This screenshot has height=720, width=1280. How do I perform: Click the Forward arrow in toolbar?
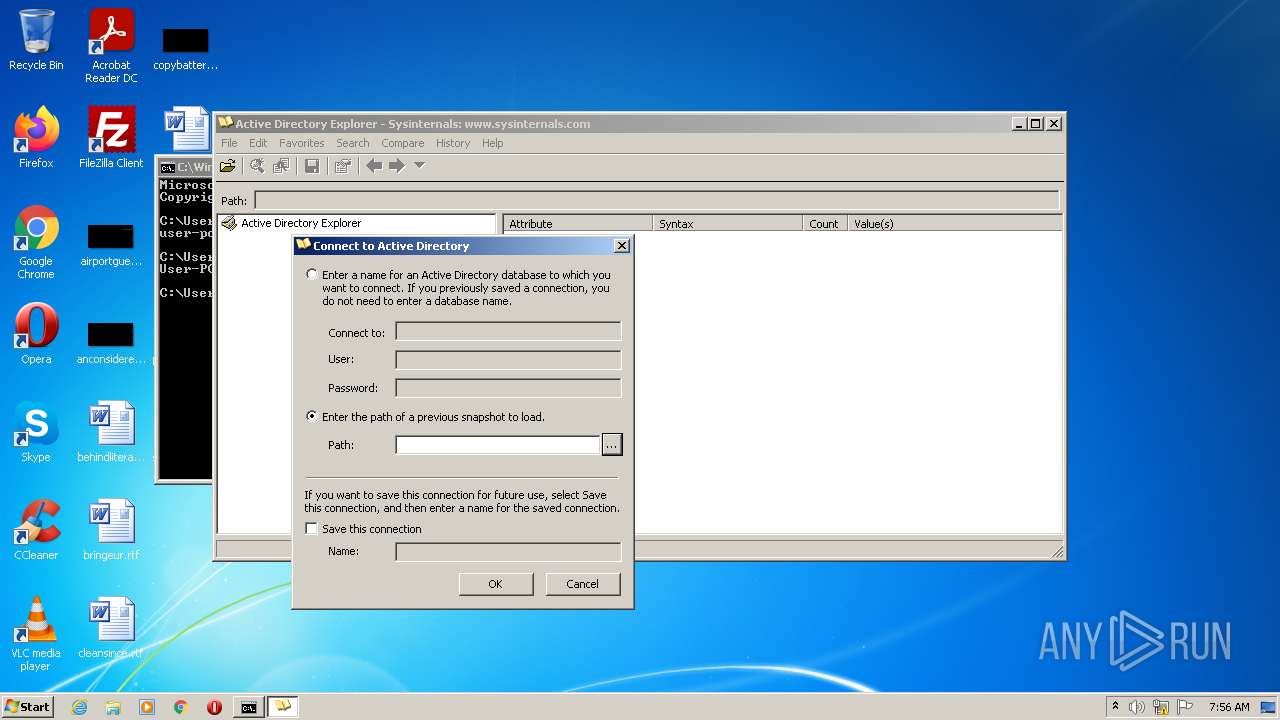point(397,166)
